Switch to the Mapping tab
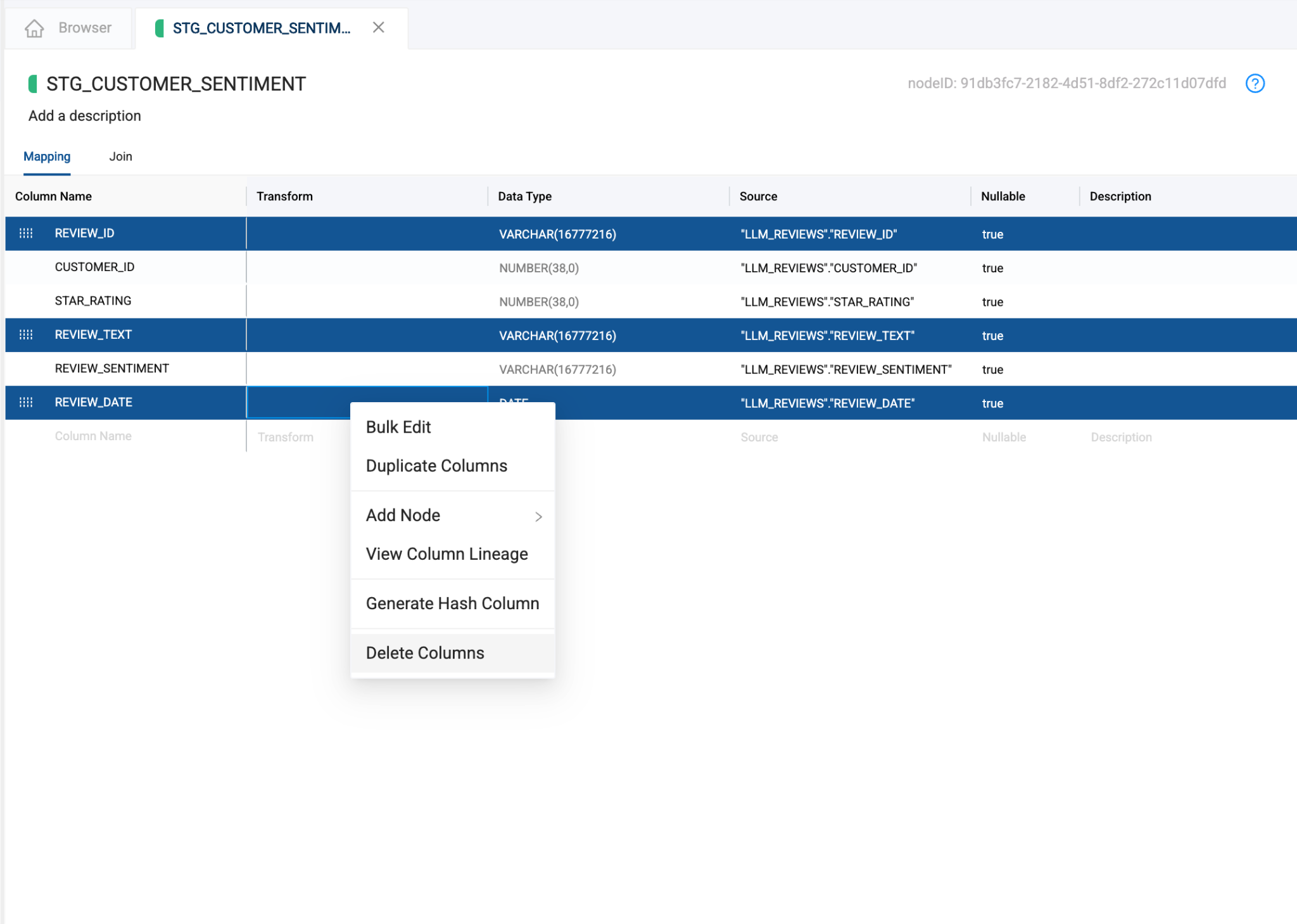The image size is (1297, 924). click(47, 156)
